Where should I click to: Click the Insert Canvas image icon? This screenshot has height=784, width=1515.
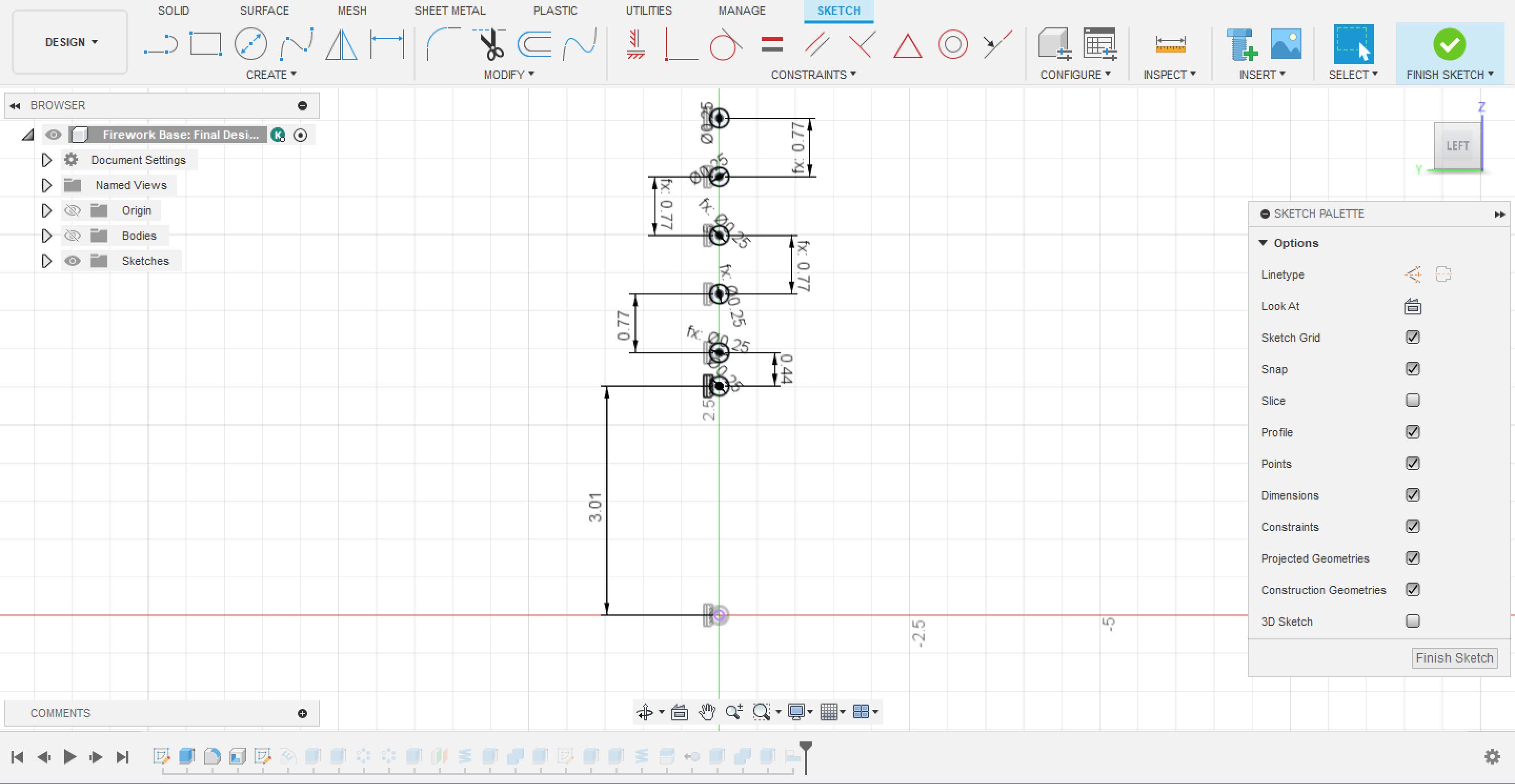(1286, 44)
